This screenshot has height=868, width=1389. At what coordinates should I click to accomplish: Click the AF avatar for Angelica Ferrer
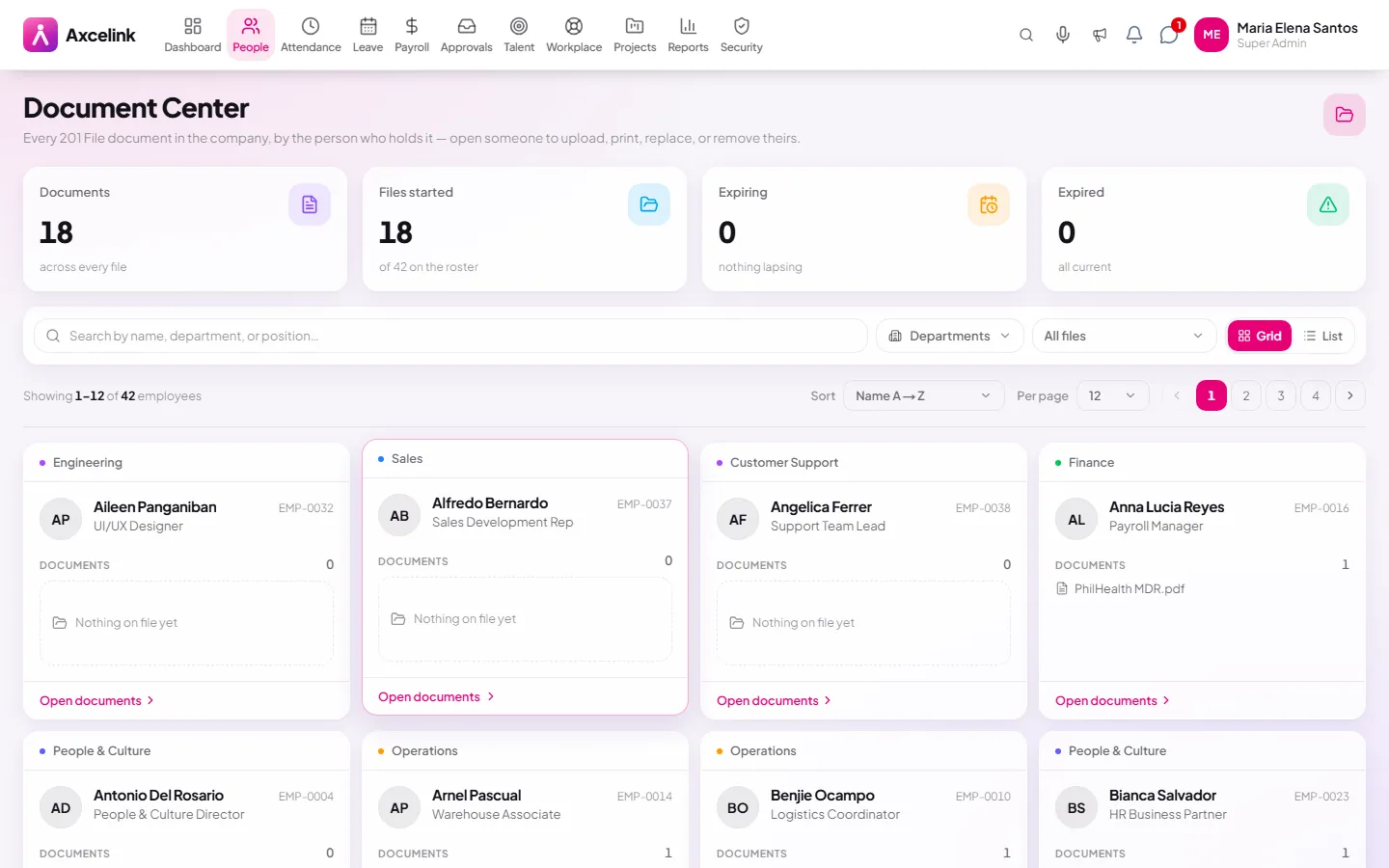738,519
